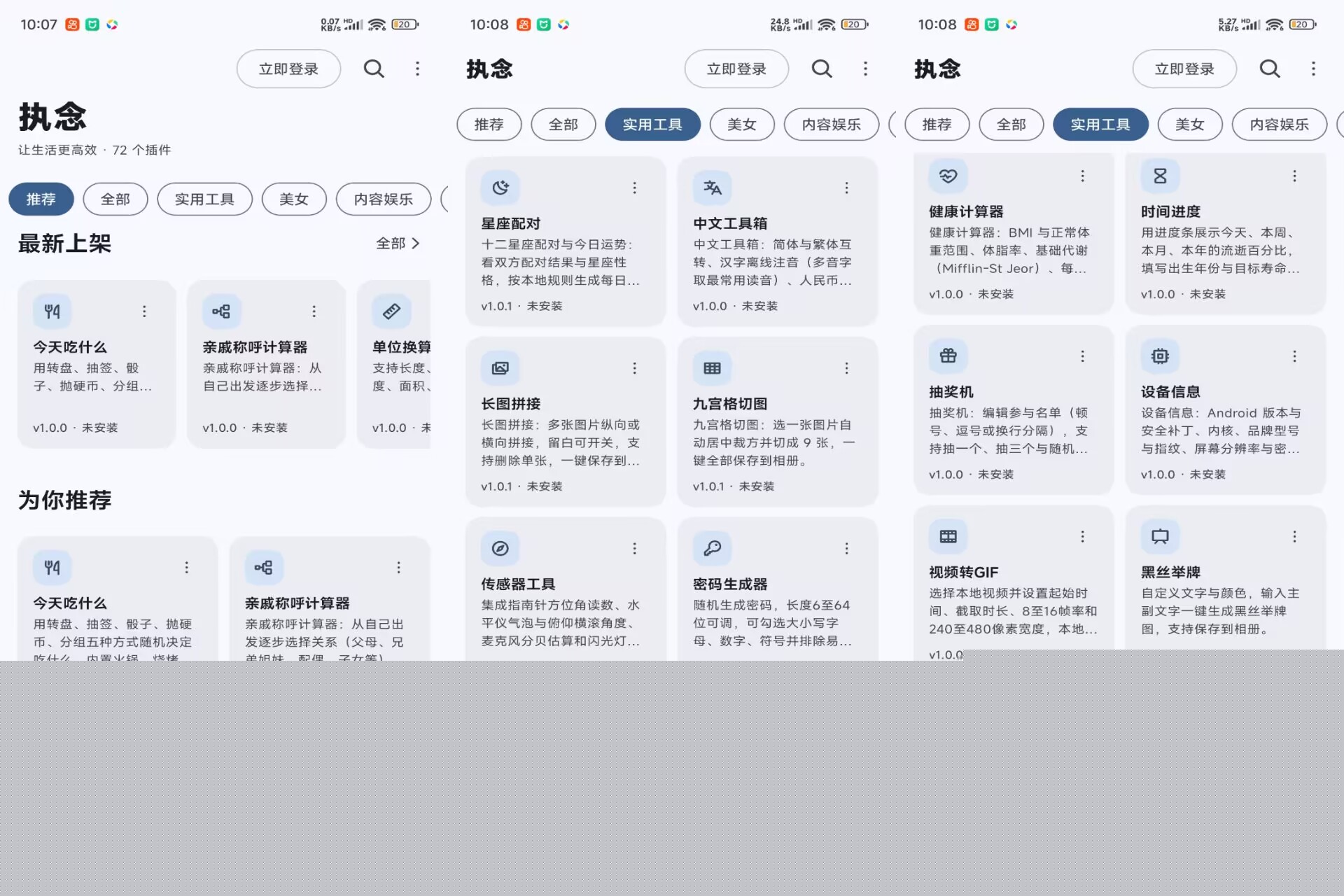Select the highlighted 推荐 tab

(x=41, y=199)
